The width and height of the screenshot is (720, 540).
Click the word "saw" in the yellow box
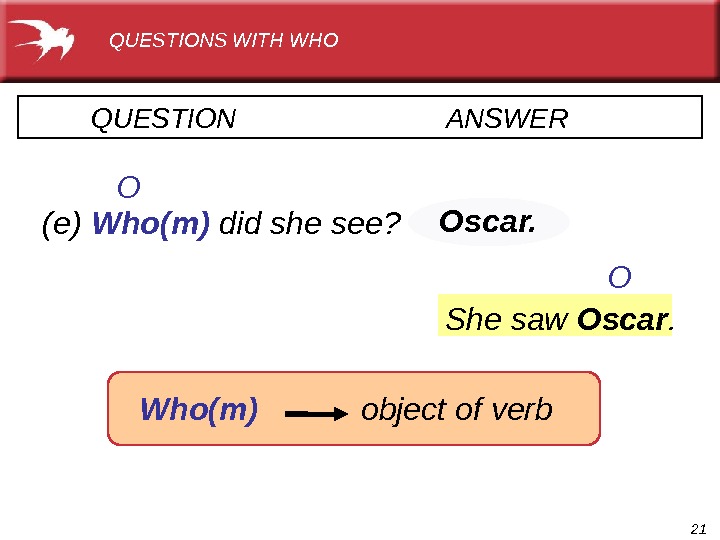pos(531,320)
